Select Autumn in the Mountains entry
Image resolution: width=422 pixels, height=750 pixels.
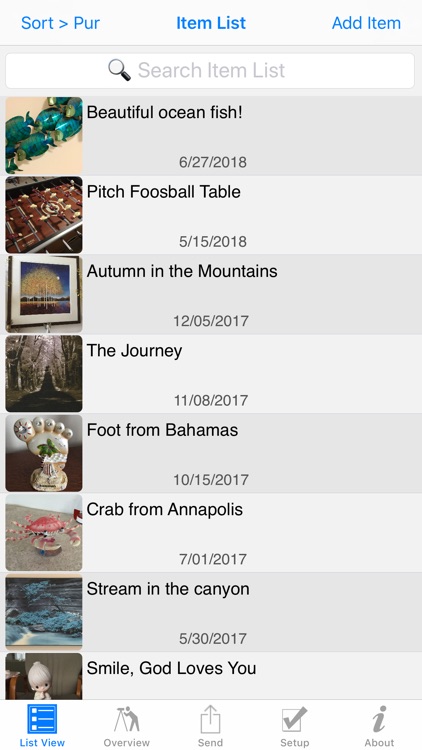211,294
